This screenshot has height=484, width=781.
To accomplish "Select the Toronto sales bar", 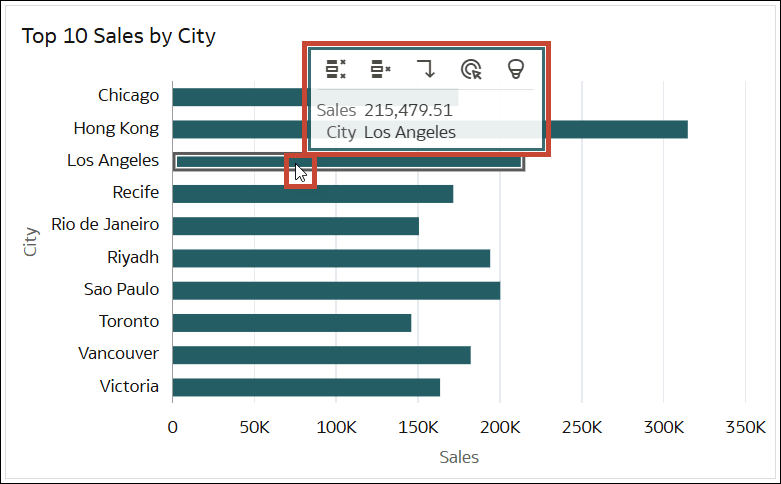I will pos(292,323).
